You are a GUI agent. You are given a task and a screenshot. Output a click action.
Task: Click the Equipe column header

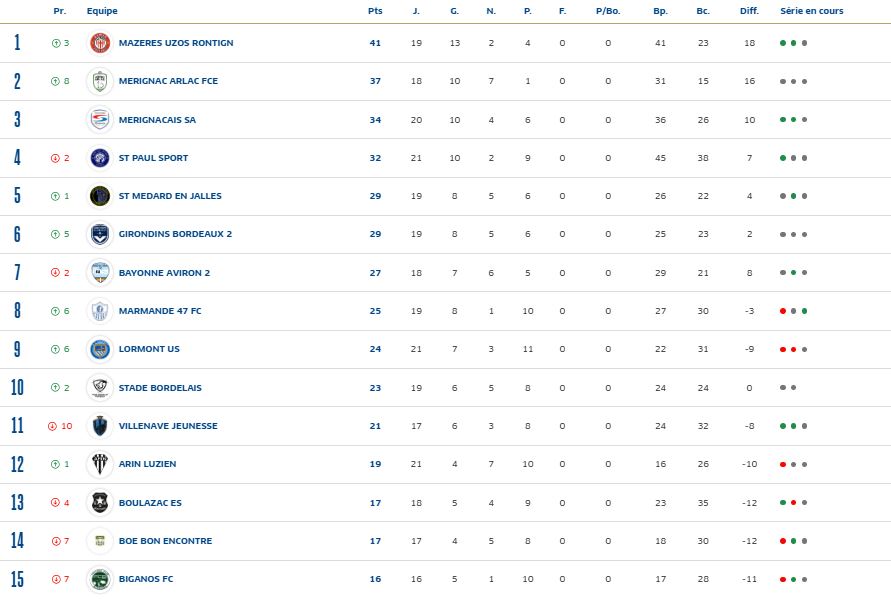pos(102,11)
